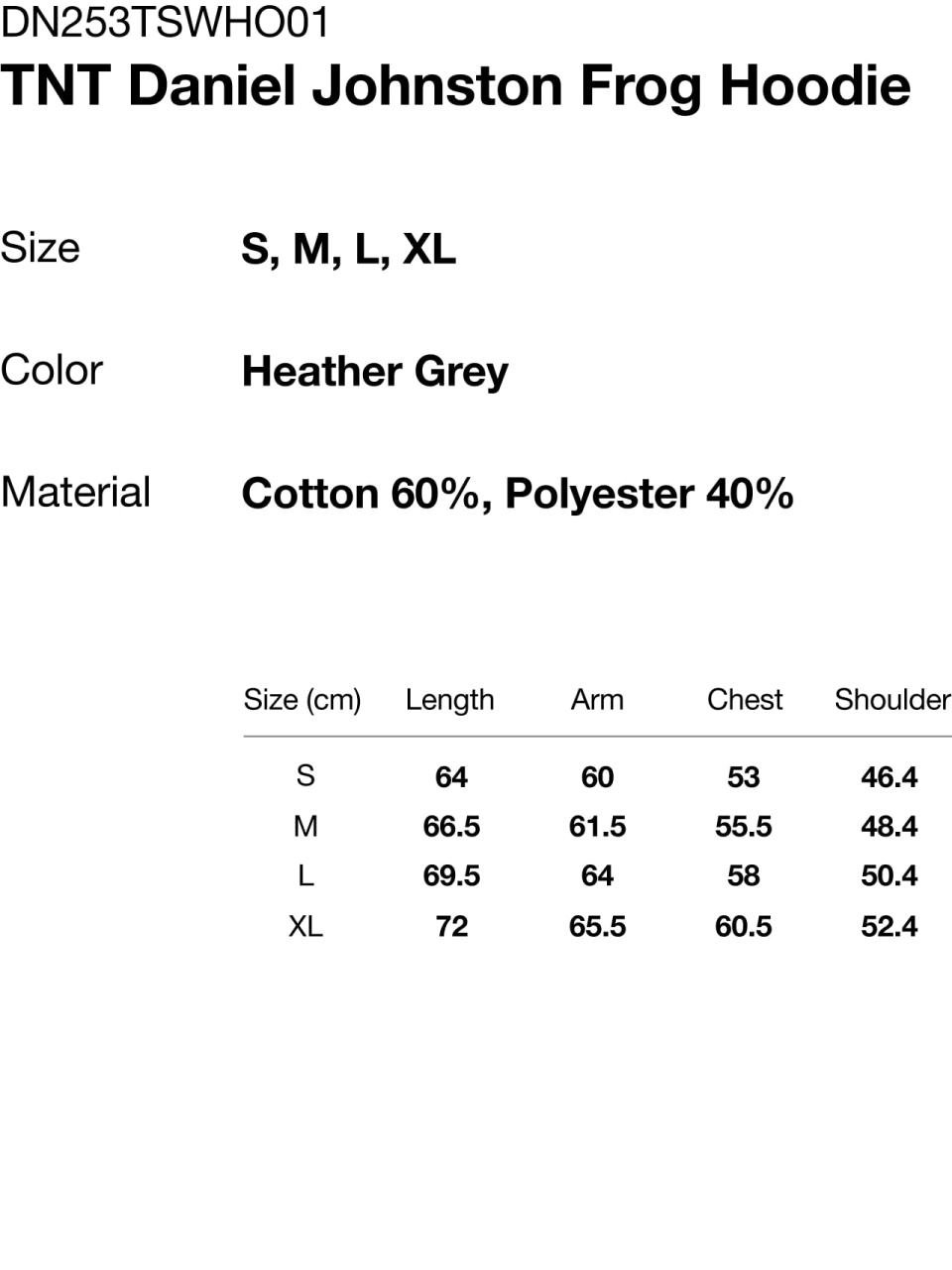The height and width of the screenshot is (1270, 952).
Task: Select the Material label
Action: tap(75, 493)
